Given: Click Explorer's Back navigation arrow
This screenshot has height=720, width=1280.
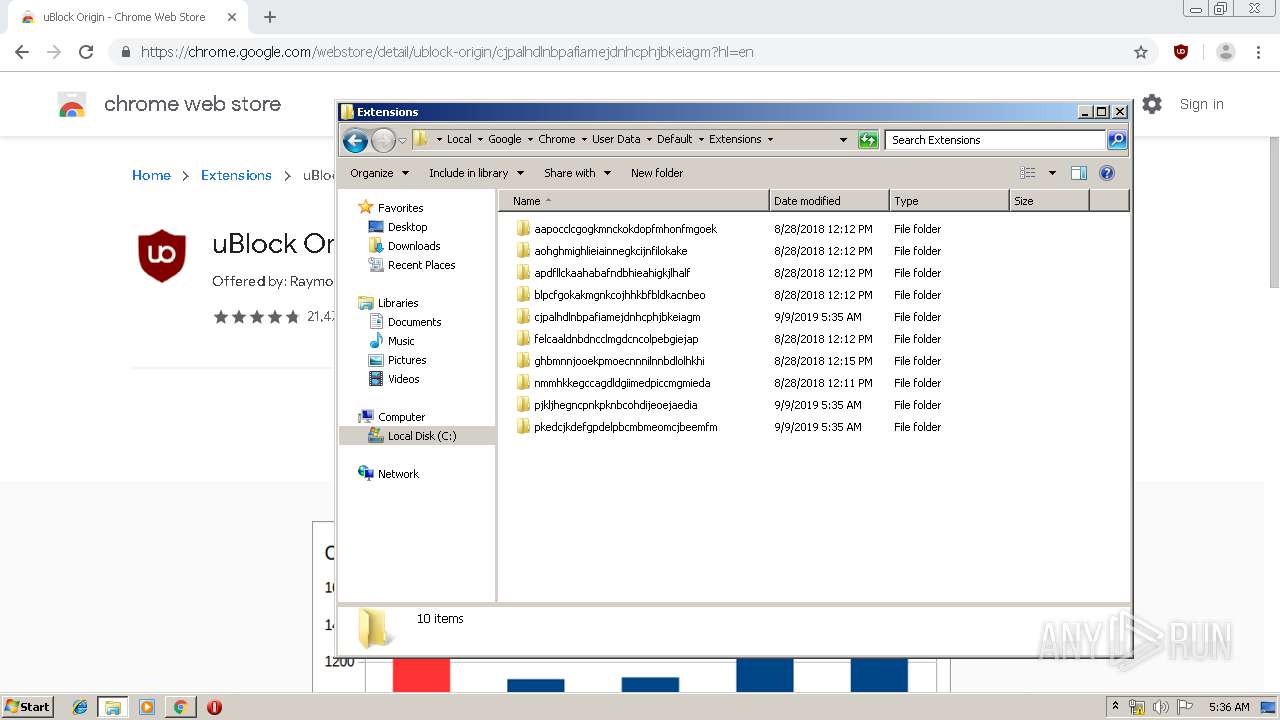Looking at the screenshot, I should (355, 140).
